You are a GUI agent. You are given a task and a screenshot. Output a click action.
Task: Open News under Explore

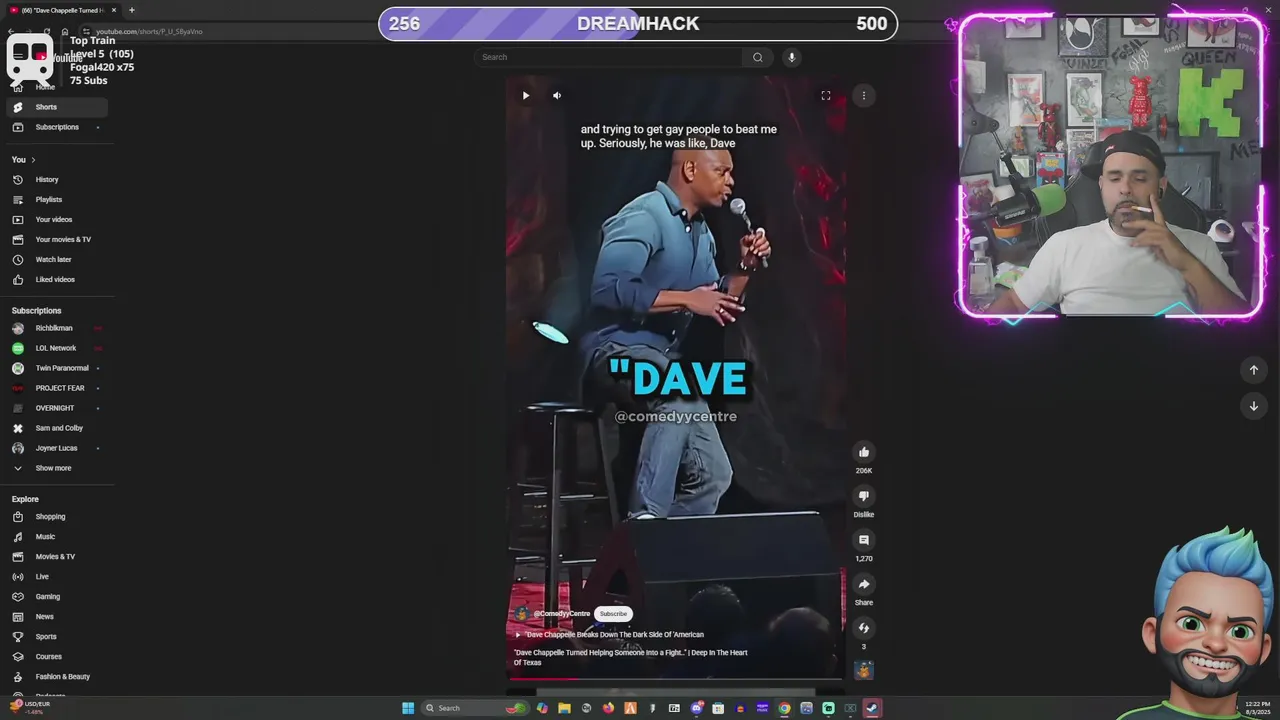(56, 617)
